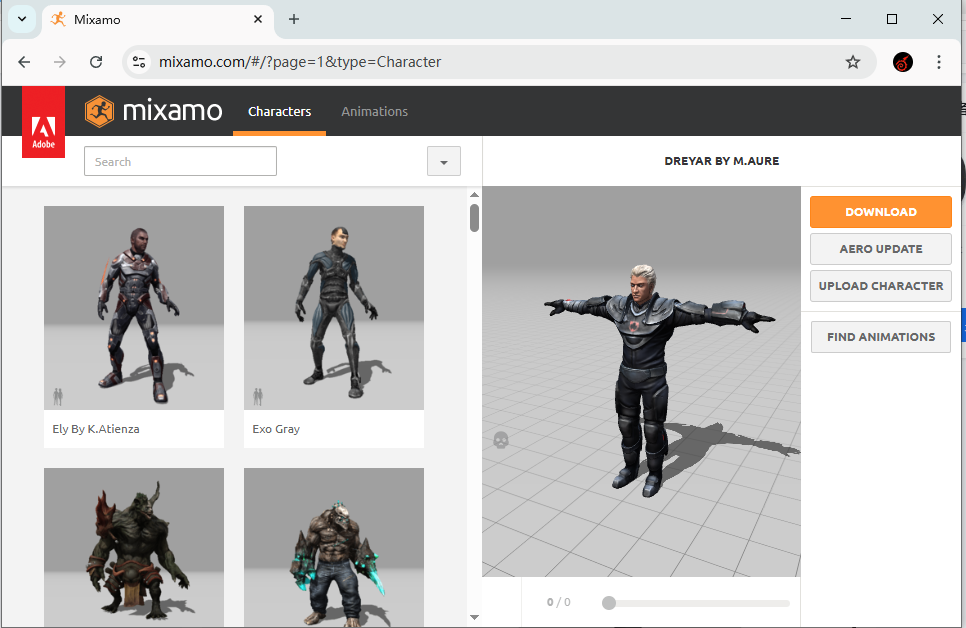Click in the character Search field

pos(181,161)
